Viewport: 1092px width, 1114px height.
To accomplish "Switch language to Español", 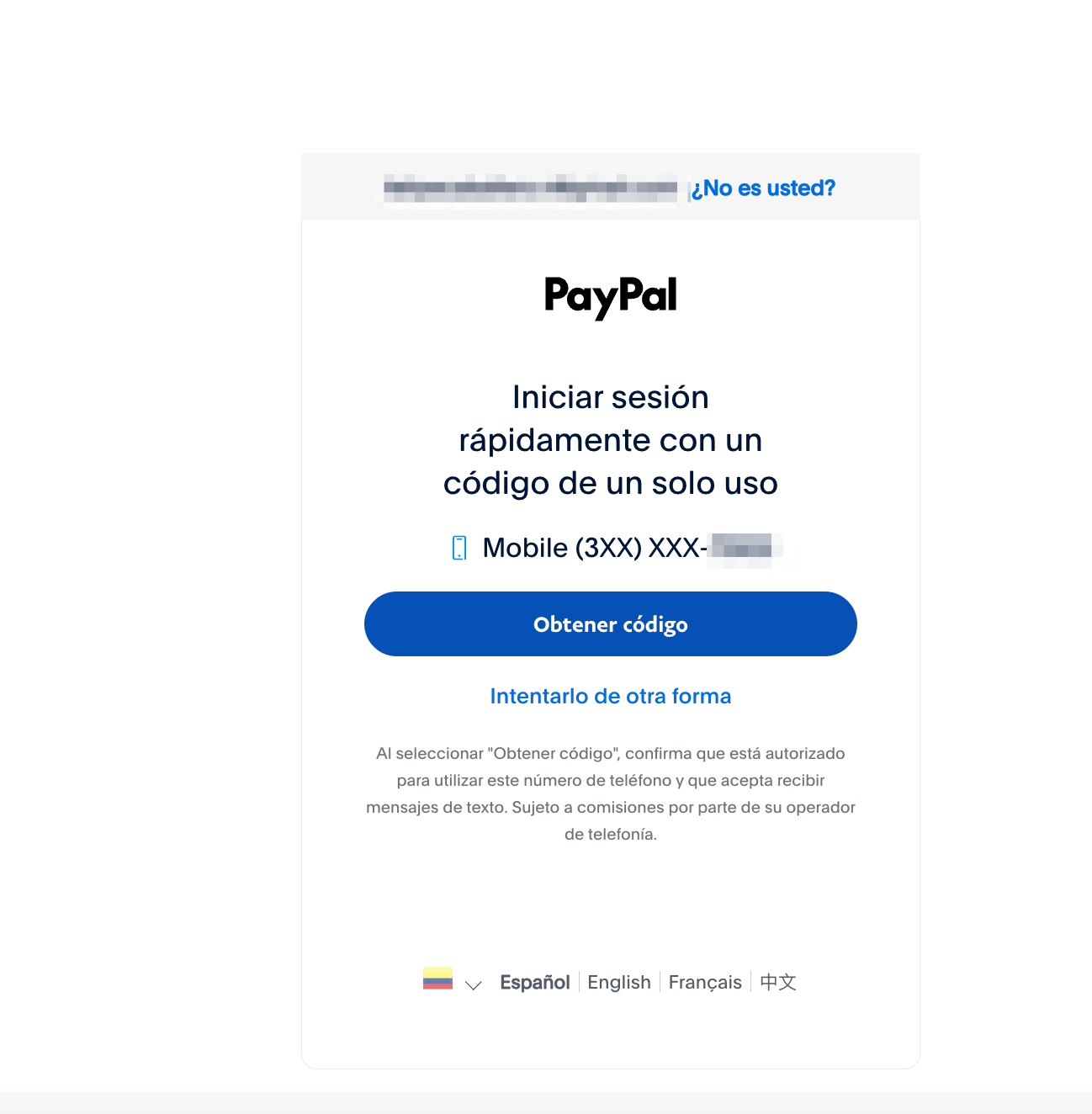I will [535, 982].
